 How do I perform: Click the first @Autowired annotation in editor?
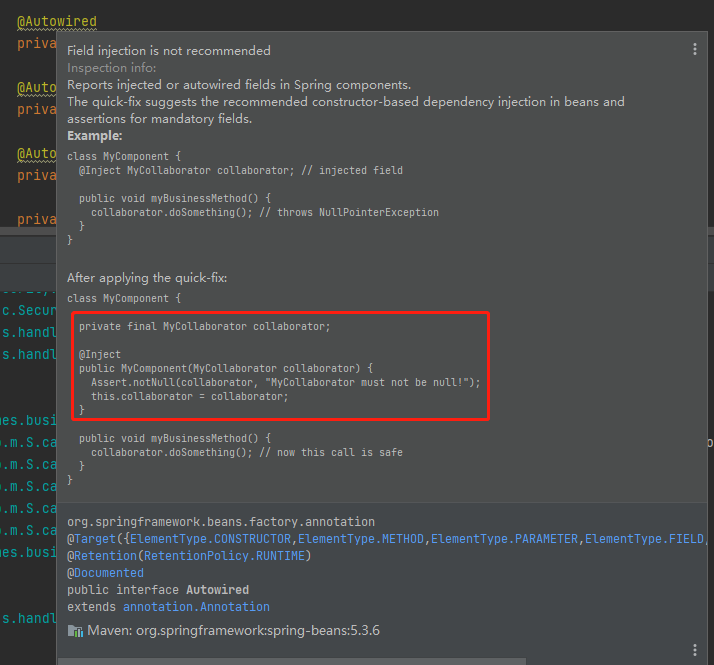[57, 21]
